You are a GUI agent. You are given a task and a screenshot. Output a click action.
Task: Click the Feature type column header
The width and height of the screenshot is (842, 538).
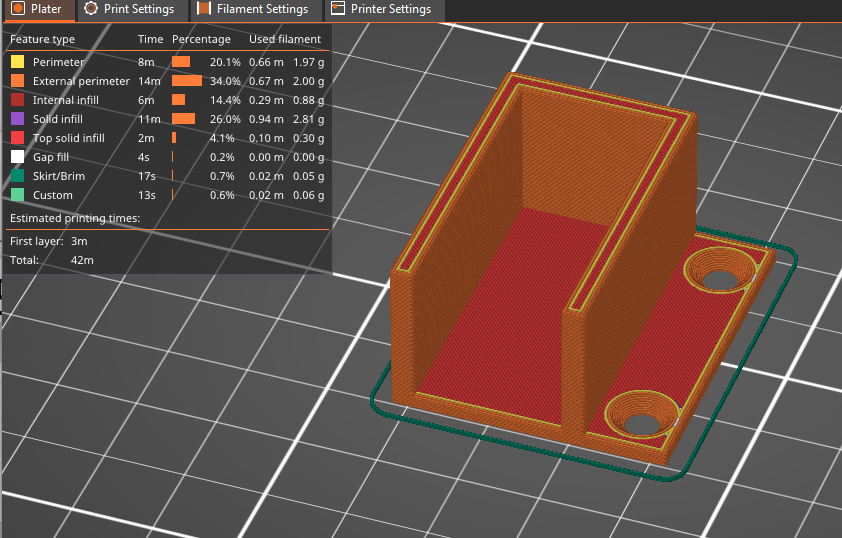pos(42,39)
